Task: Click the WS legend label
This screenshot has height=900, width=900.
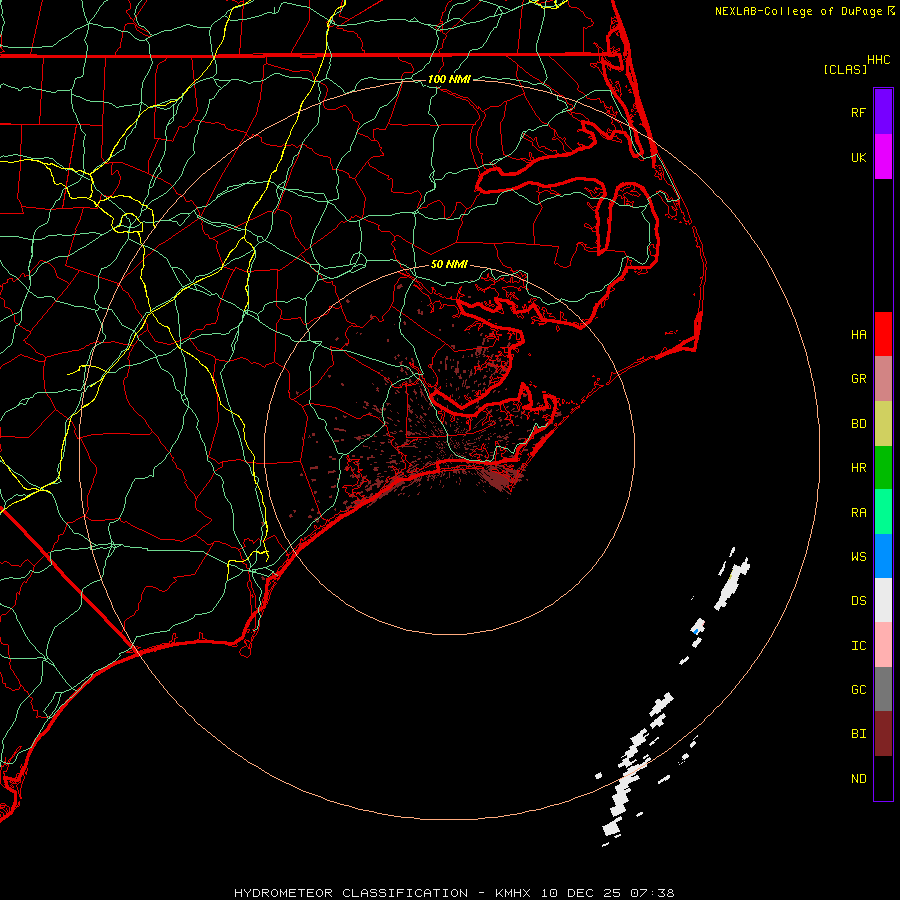Action: [858, 557]
